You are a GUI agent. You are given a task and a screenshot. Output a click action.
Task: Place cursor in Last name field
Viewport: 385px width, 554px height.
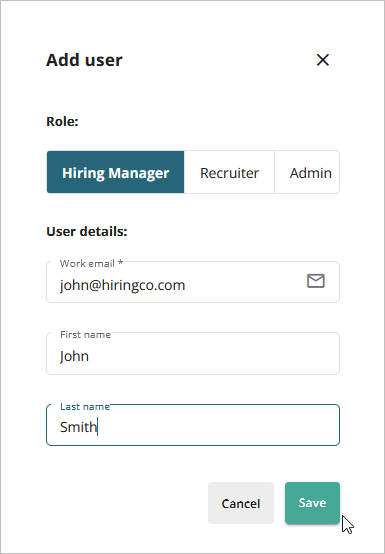pos(193,425)
